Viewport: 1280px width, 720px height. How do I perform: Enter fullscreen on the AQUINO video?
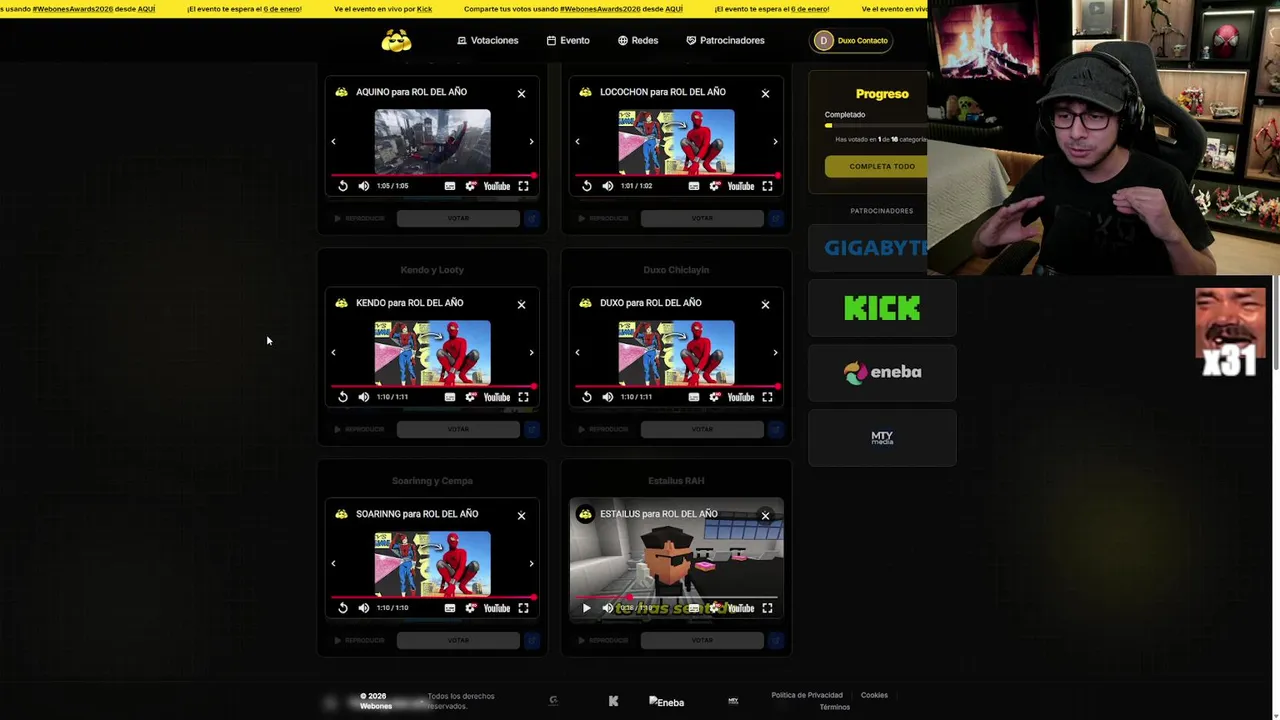point(523,186)
